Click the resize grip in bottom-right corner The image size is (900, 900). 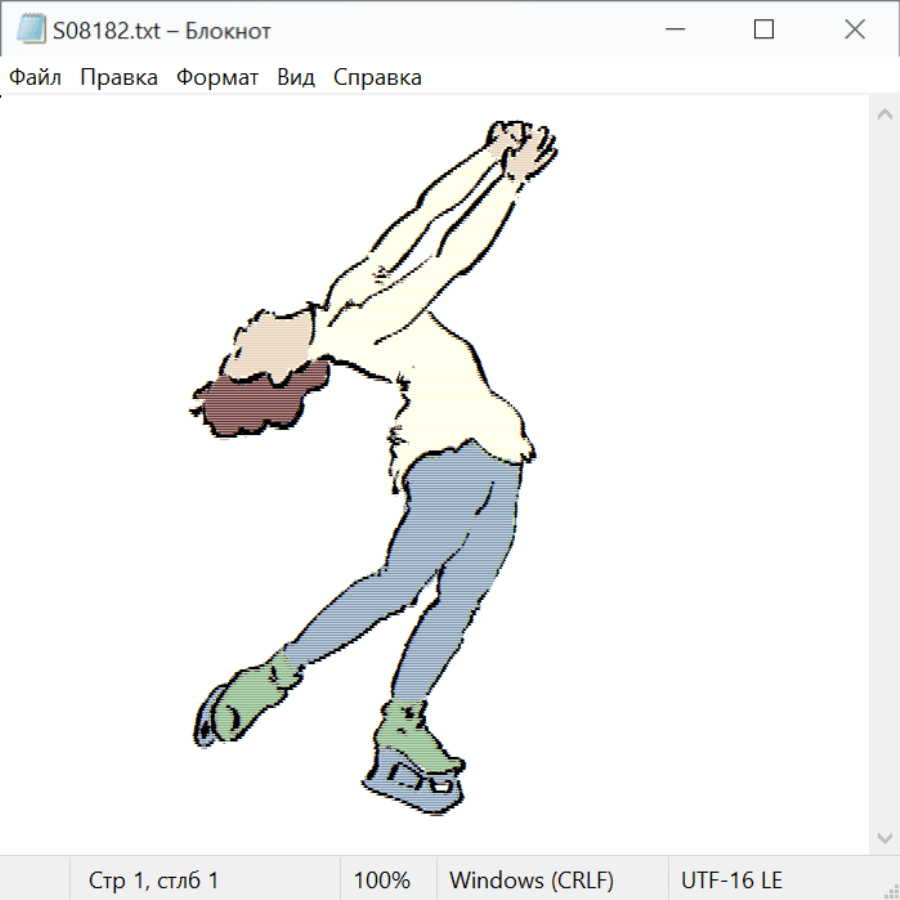pyautogui.click(x=891, y=891)
